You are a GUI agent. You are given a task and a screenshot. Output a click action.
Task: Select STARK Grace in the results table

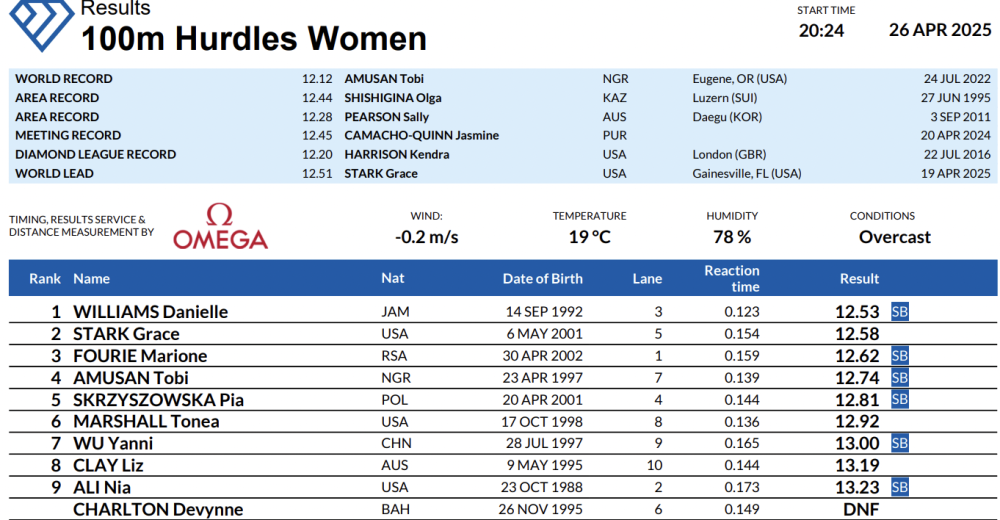pyautogui.click(x=127, y=334)
